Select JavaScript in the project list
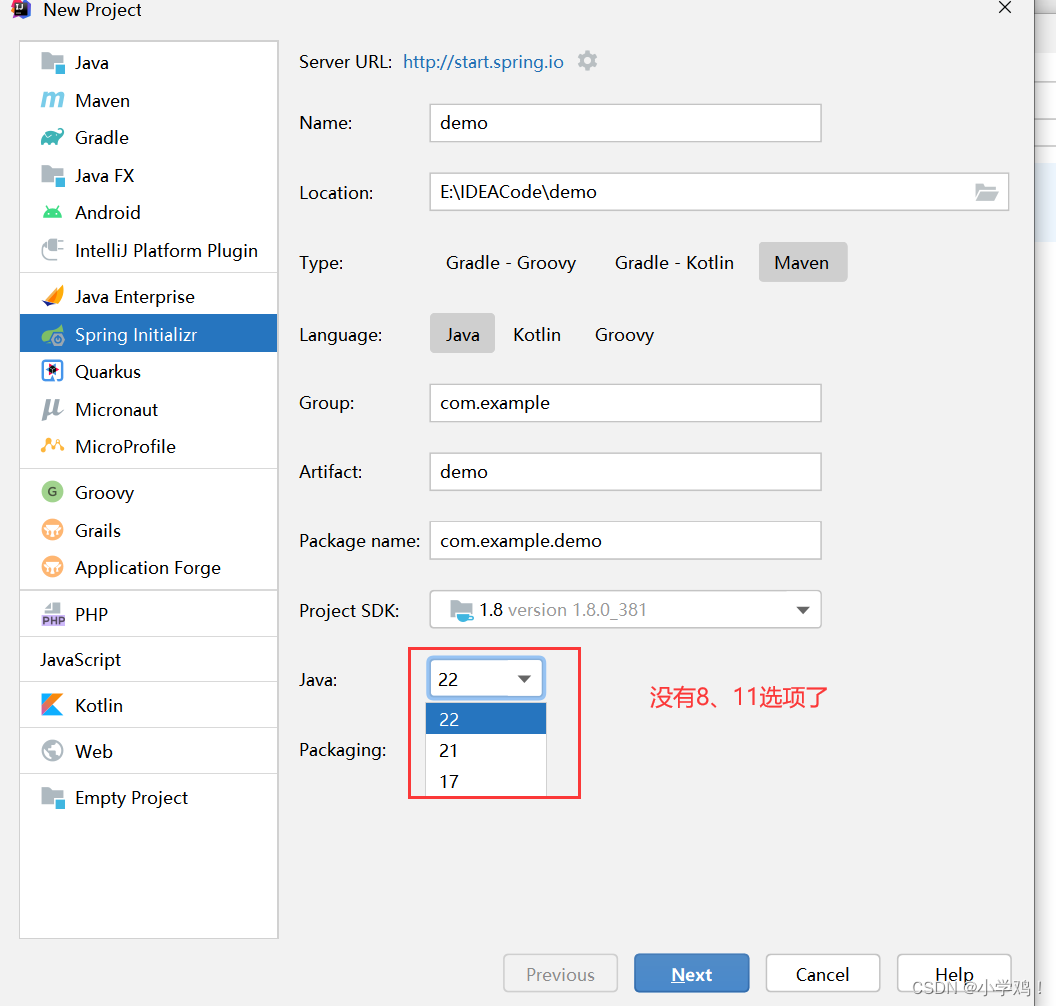1056x1006 pixels. 149,659
